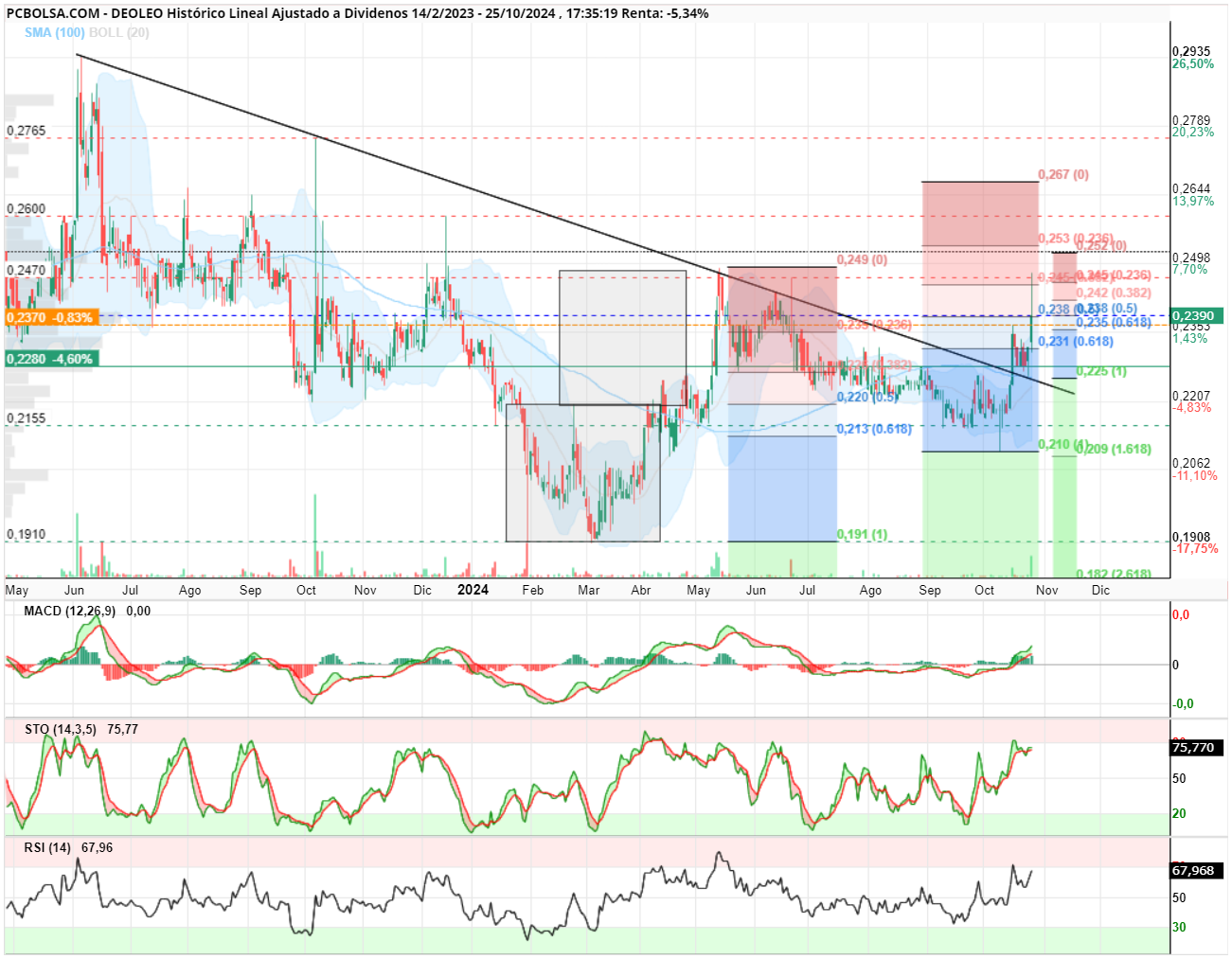
Task: Select the 0,191 (1) Fibonacci level label
Action: [x=862, y=534]
